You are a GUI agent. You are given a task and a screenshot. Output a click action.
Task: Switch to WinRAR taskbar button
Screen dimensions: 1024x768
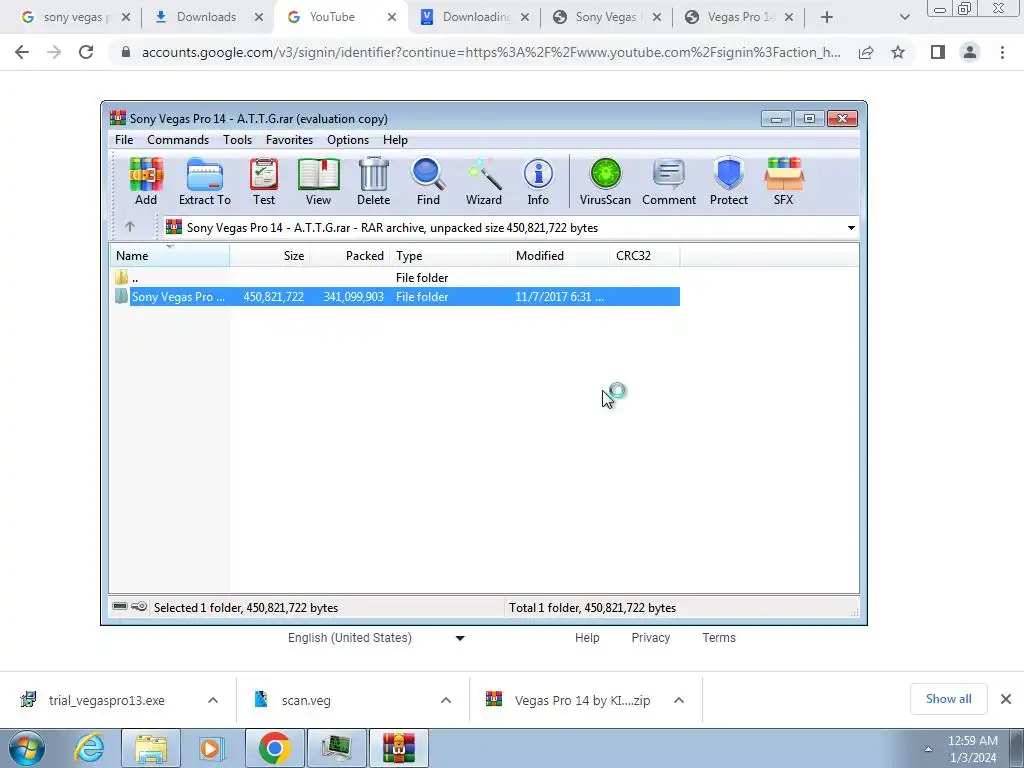[399, 748]
